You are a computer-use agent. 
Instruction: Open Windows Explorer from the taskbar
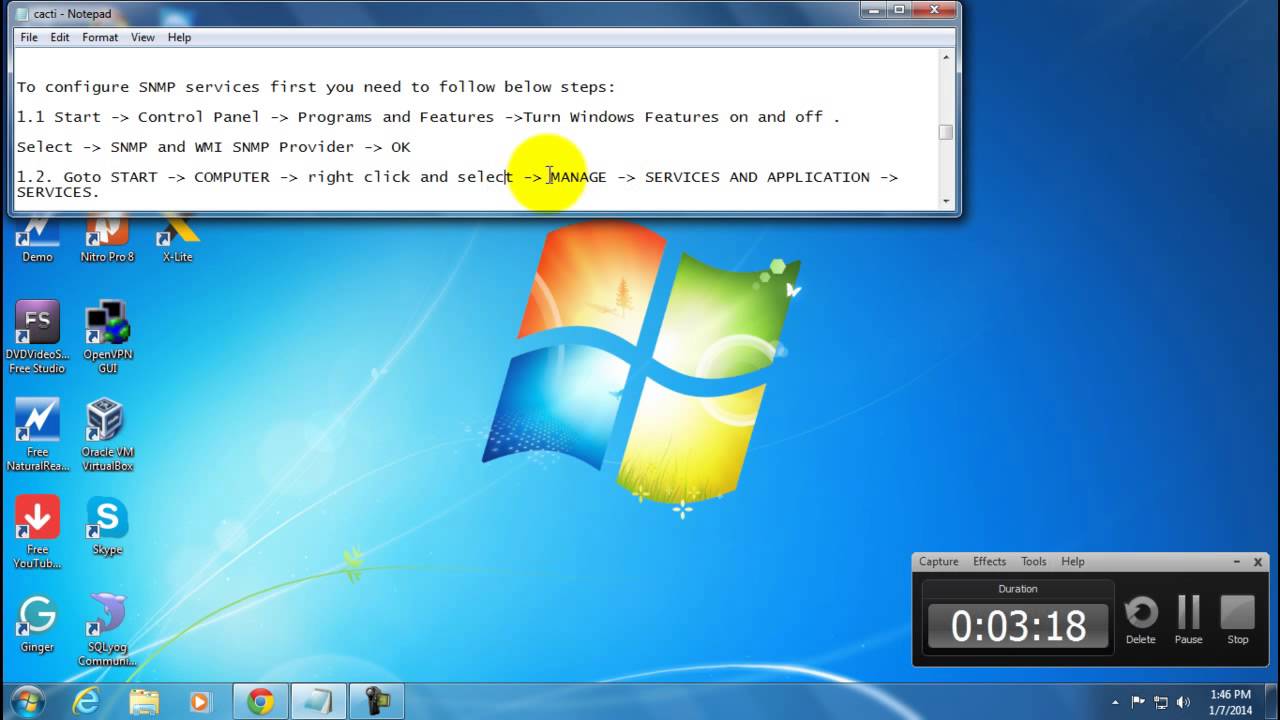click(144, 702)
